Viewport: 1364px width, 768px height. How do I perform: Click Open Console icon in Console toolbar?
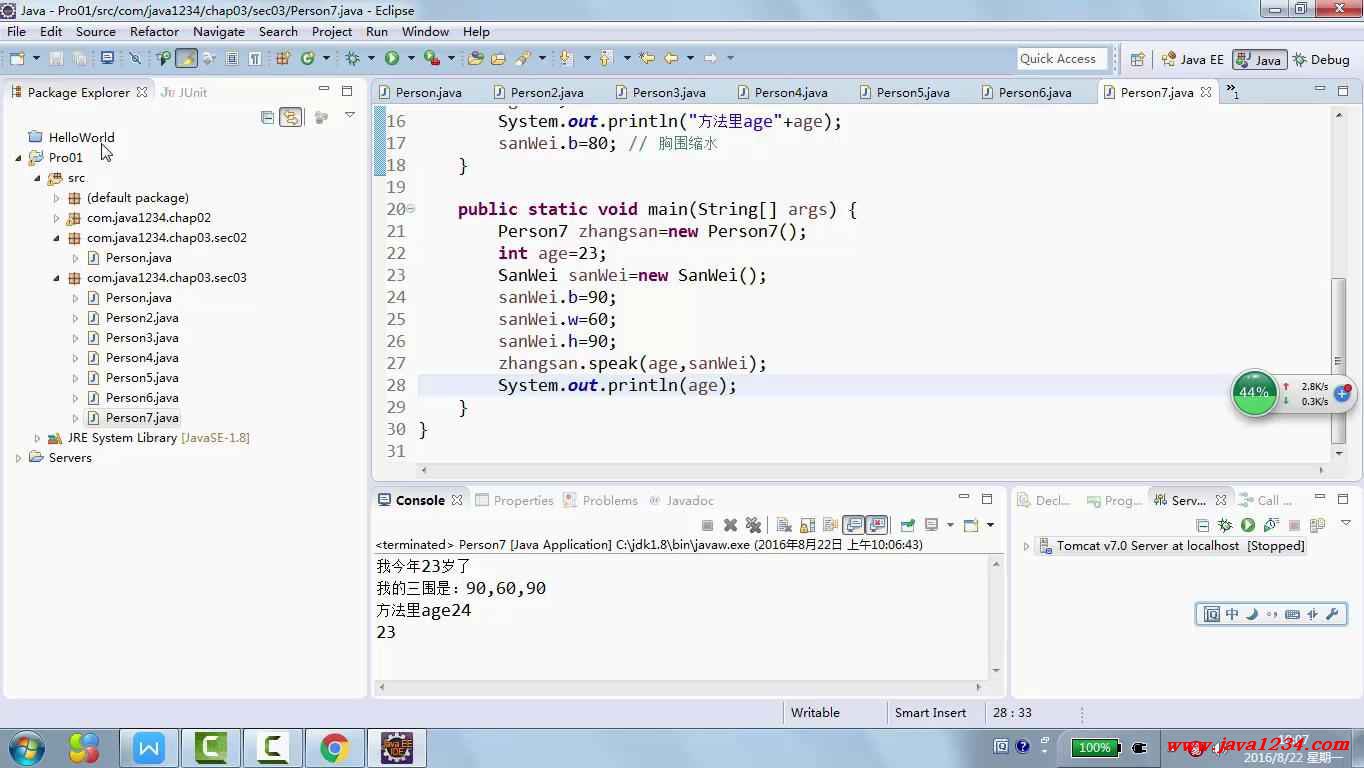click(x=970, y=525)
